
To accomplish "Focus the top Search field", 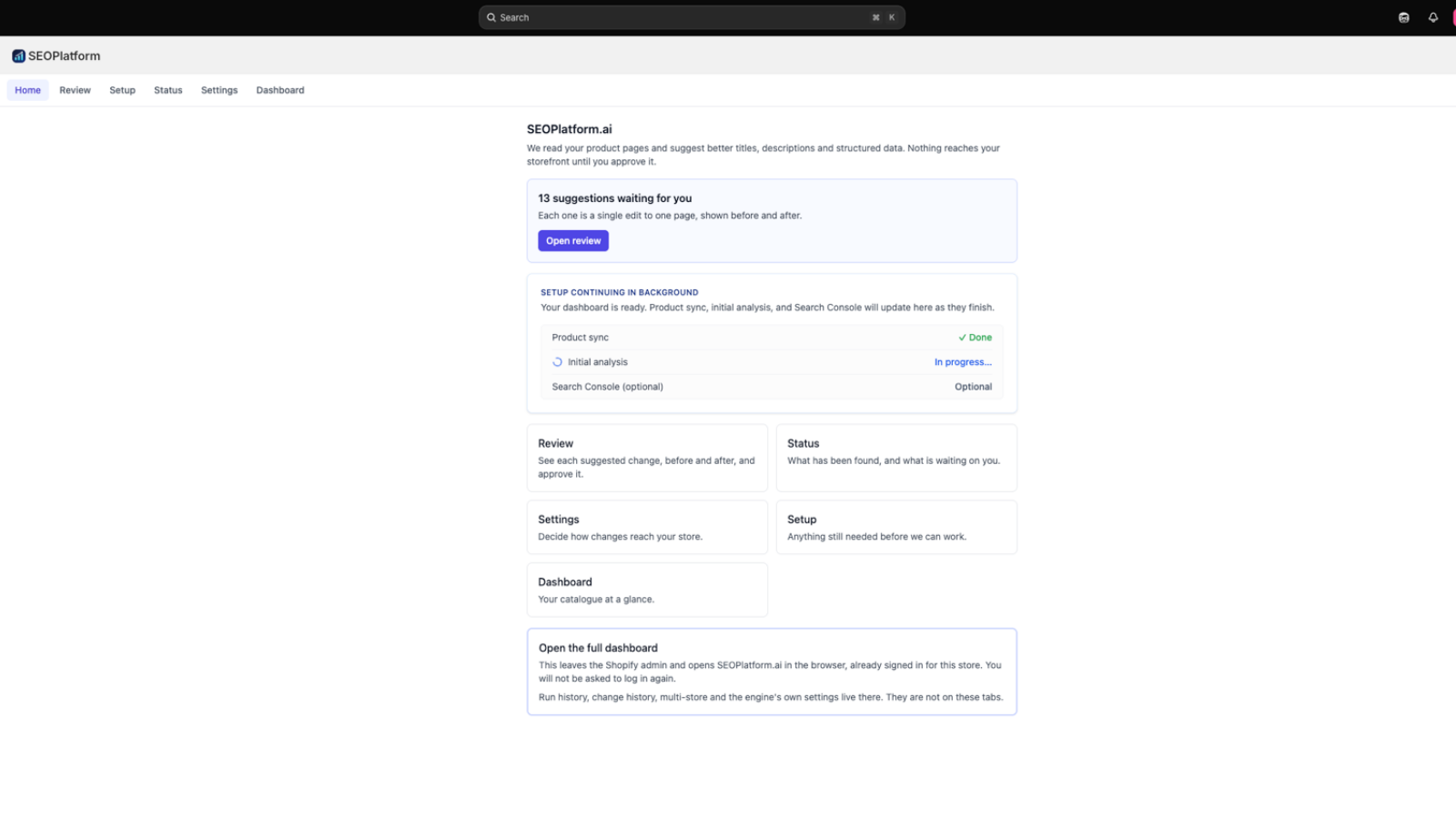I will point(692,17).
